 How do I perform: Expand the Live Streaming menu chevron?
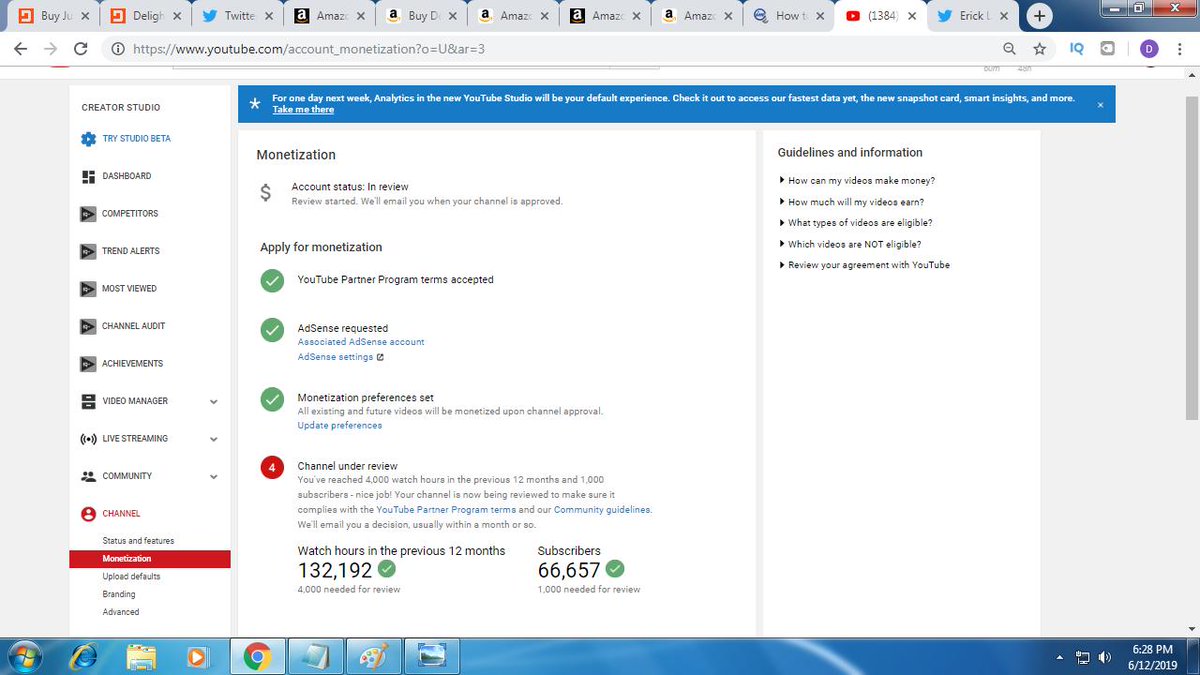point(213,439)
